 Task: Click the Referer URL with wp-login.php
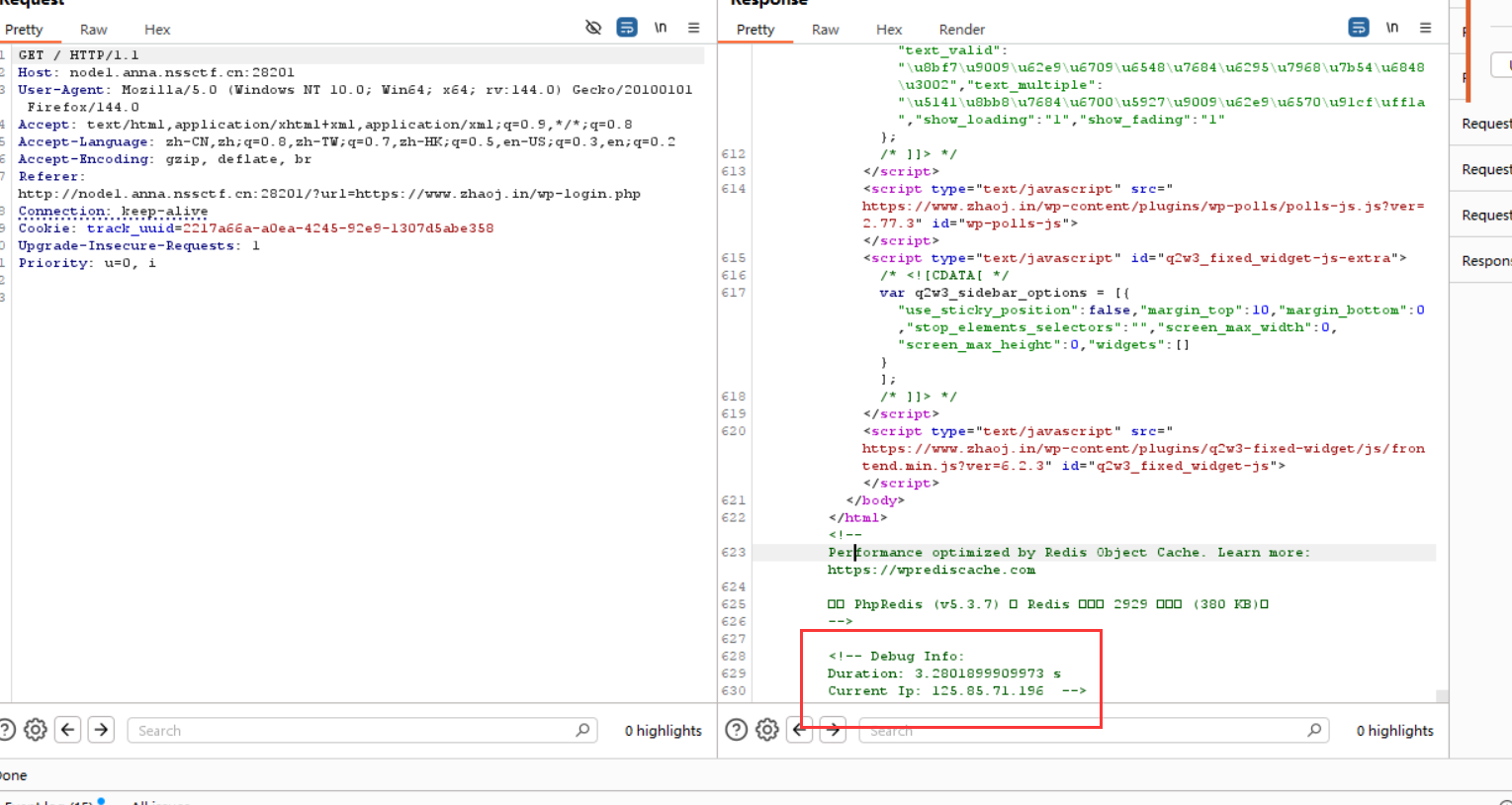(x=329, y=194)
